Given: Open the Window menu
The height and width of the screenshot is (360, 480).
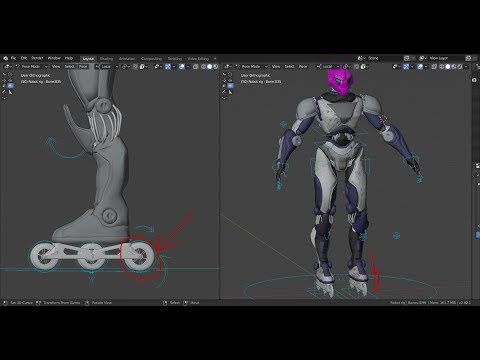Looking at the screenshot, I should point(54,58).
